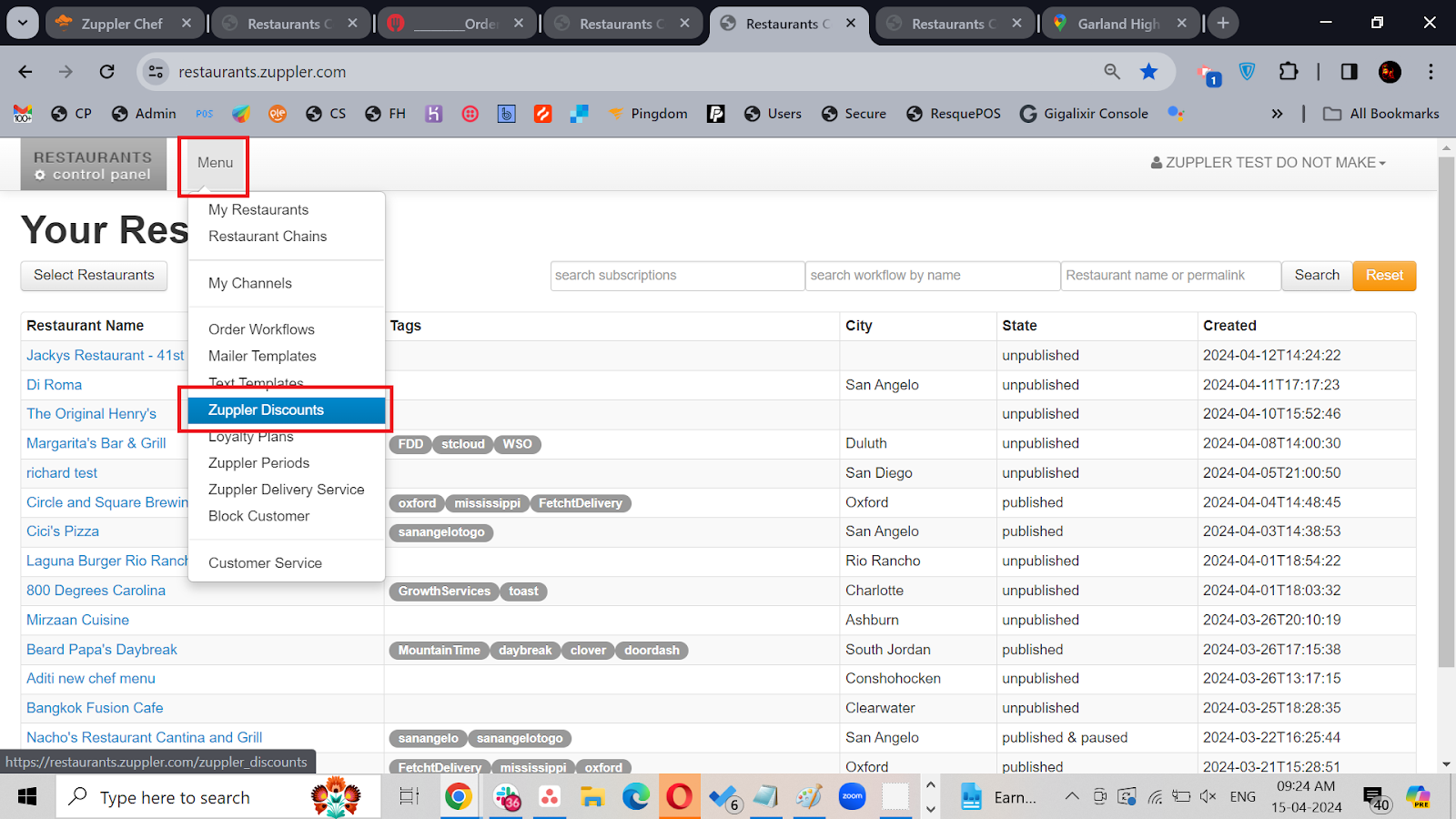Focus the search workflow by name field
Viewport: 1456px width, 819px height.
932,276
